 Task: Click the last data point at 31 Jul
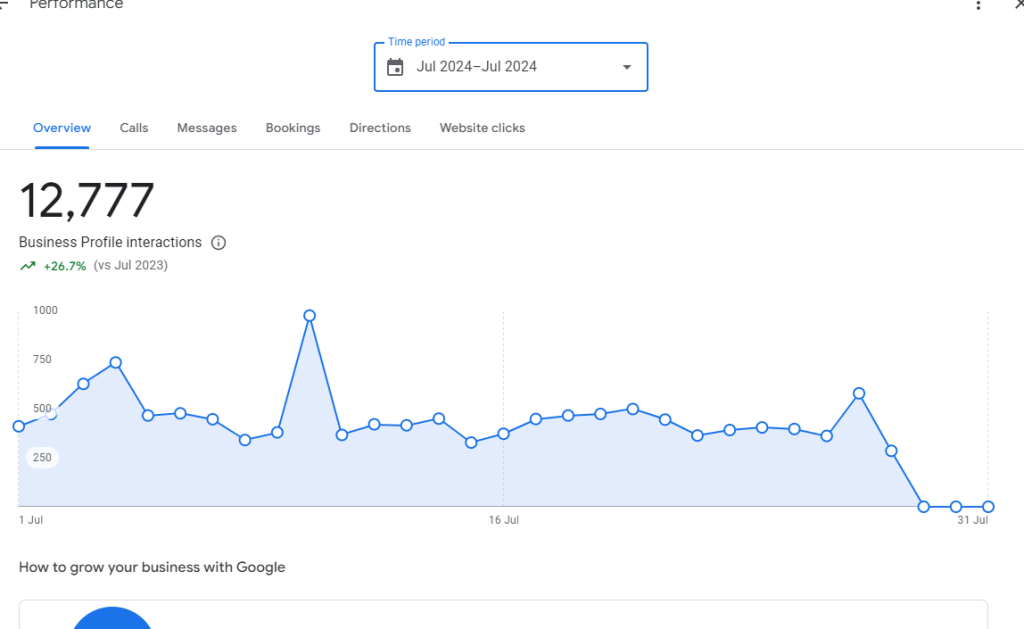click(988, 506)
